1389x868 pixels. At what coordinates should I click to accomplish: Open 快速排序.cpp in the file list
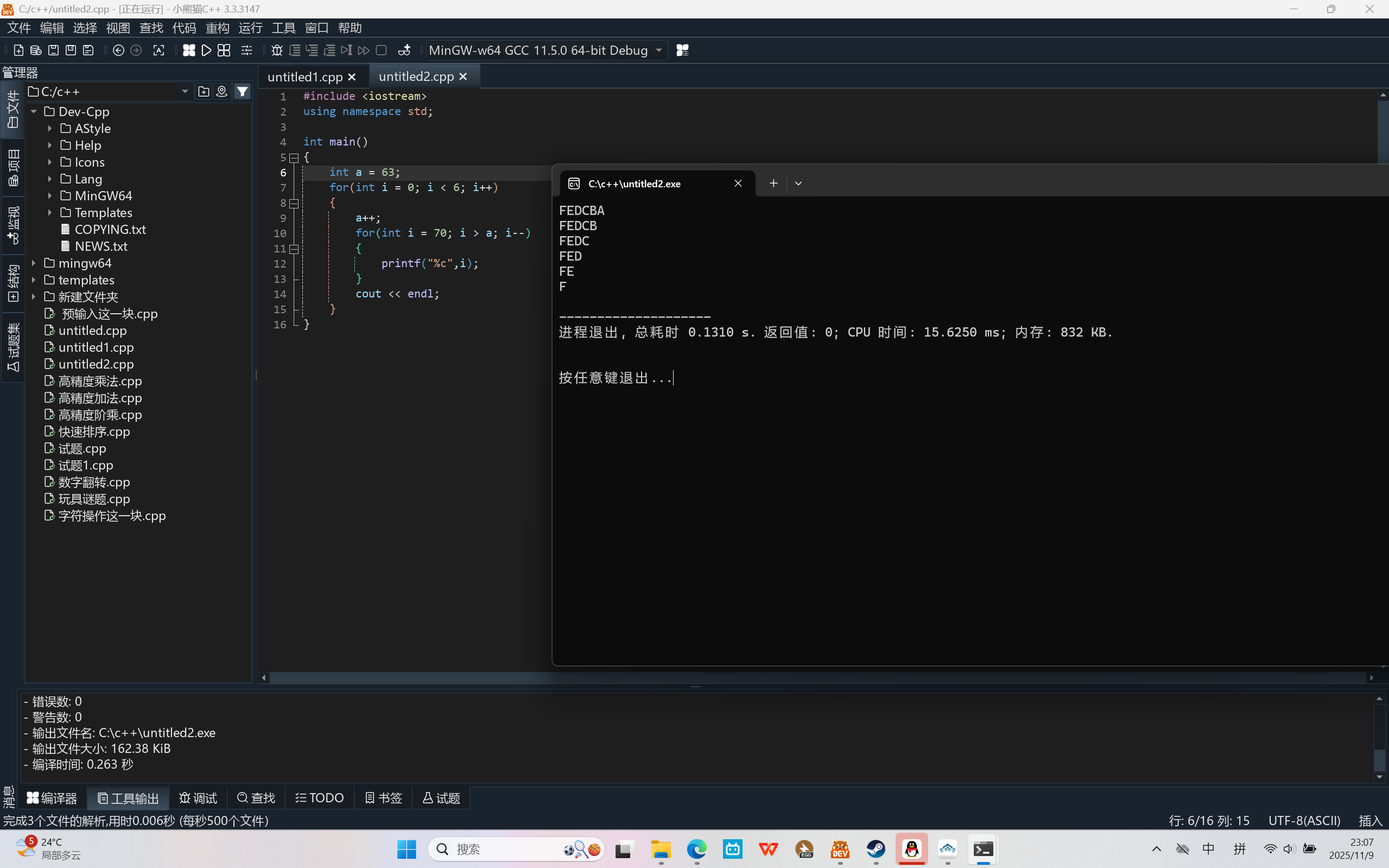click(x=94, y=432)
